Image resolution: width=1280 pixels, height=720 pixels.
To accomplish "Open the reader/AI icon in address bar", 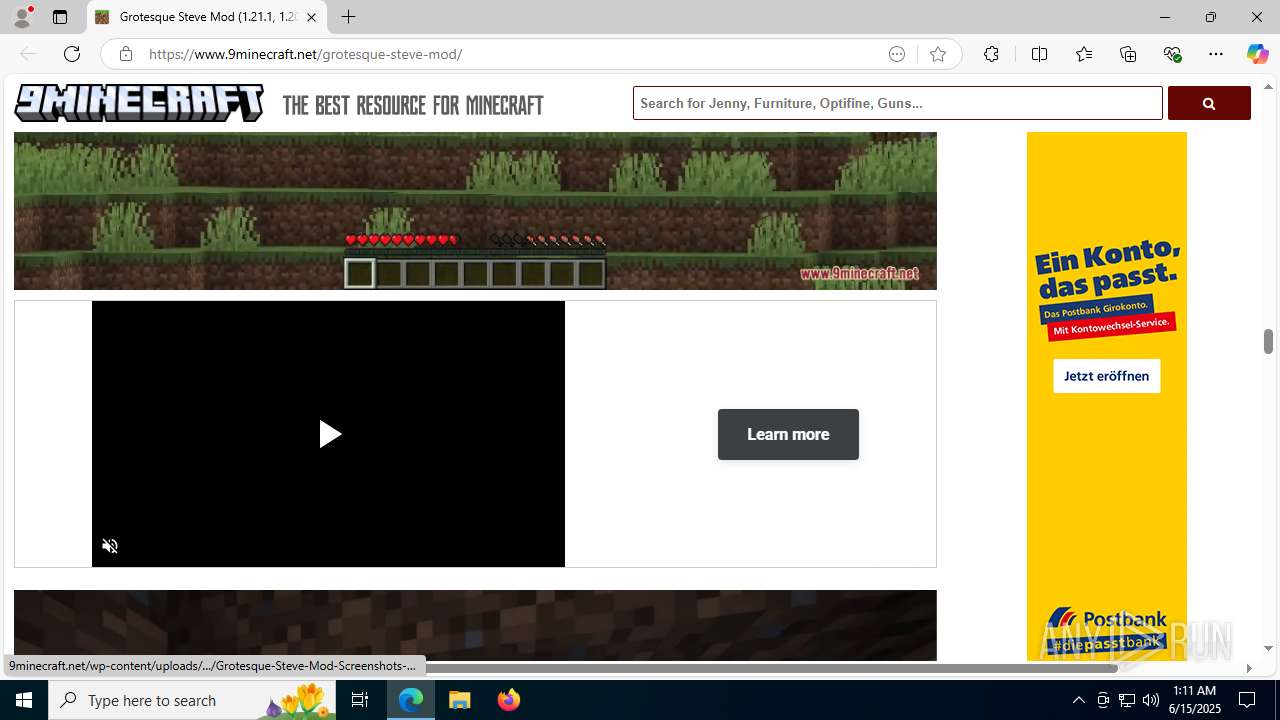I will [897, 54].
